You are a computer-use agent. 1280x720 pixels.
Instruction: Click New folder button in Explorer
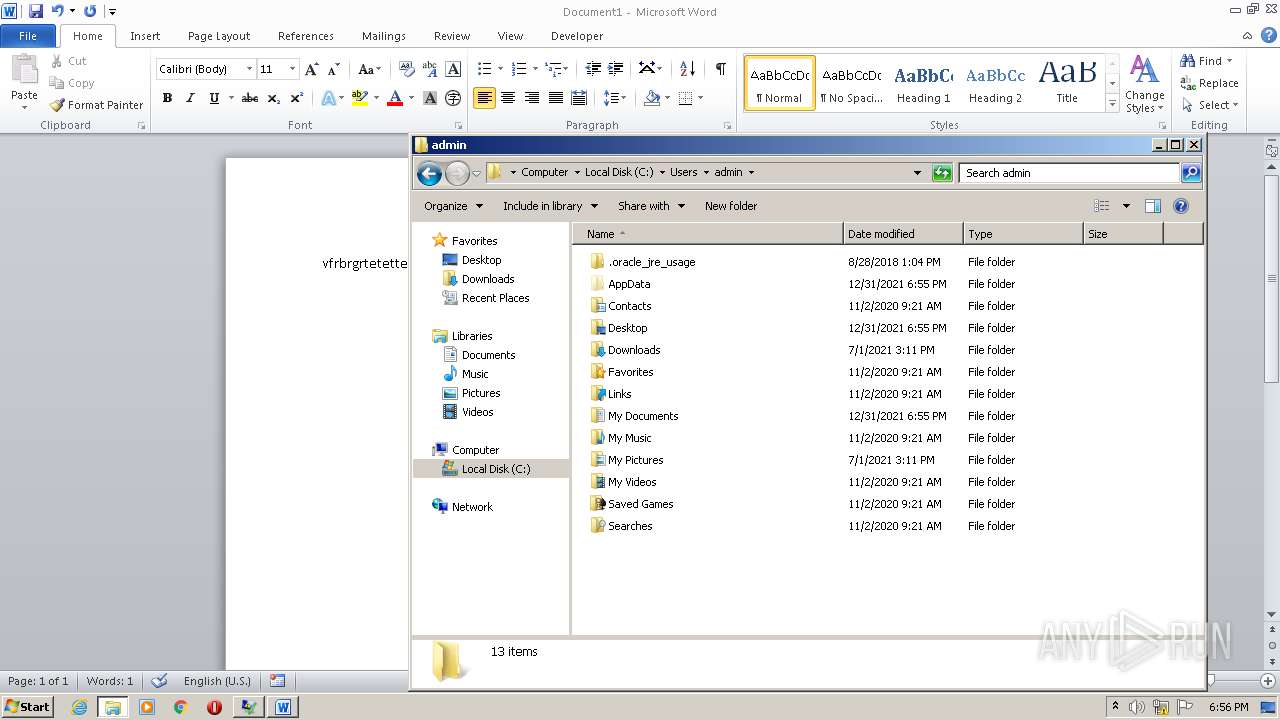[731, 206]
